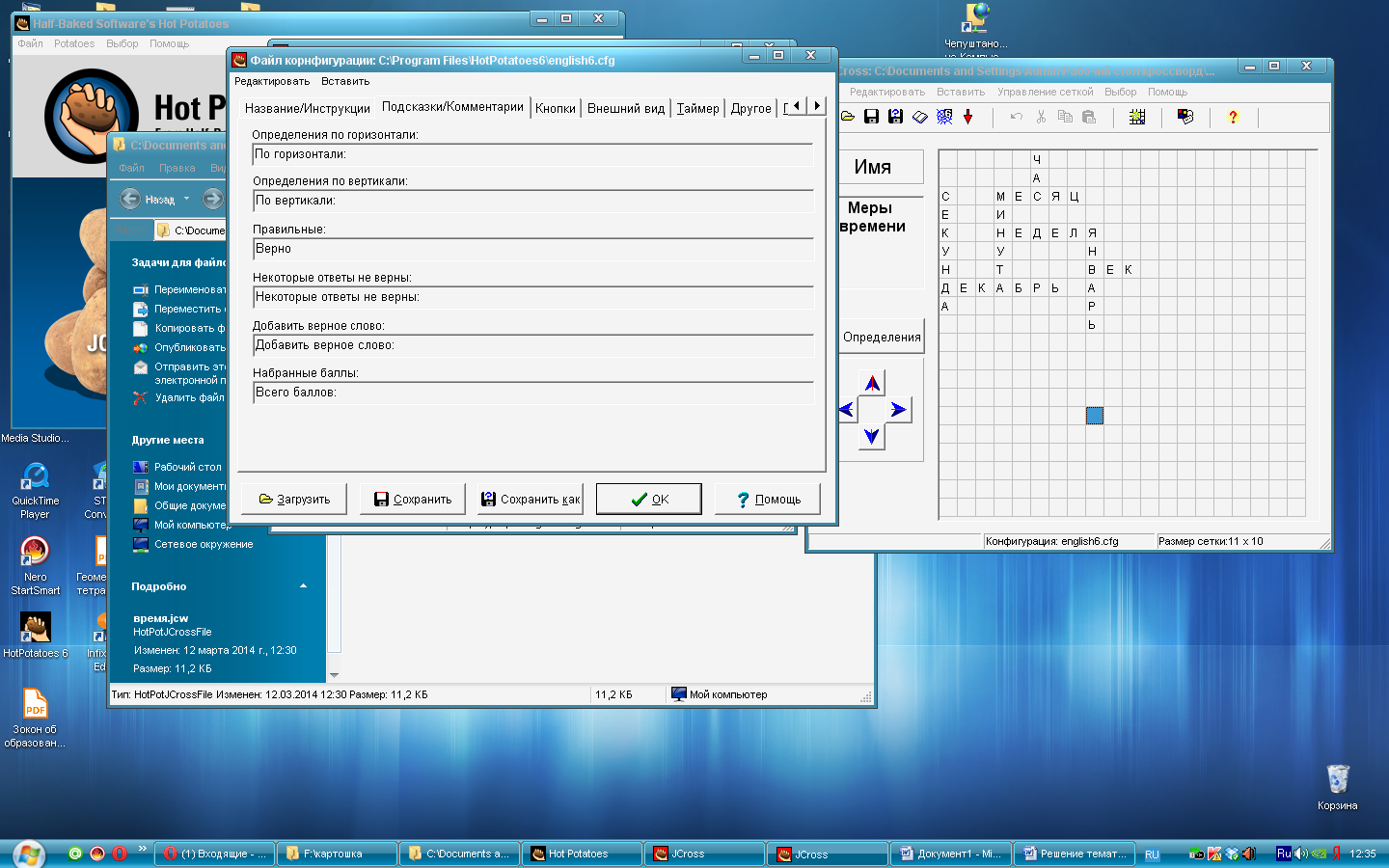1389x868 pixels.
Task: Click the undo icon in JCross toolbar
Action: [1017, 117]
